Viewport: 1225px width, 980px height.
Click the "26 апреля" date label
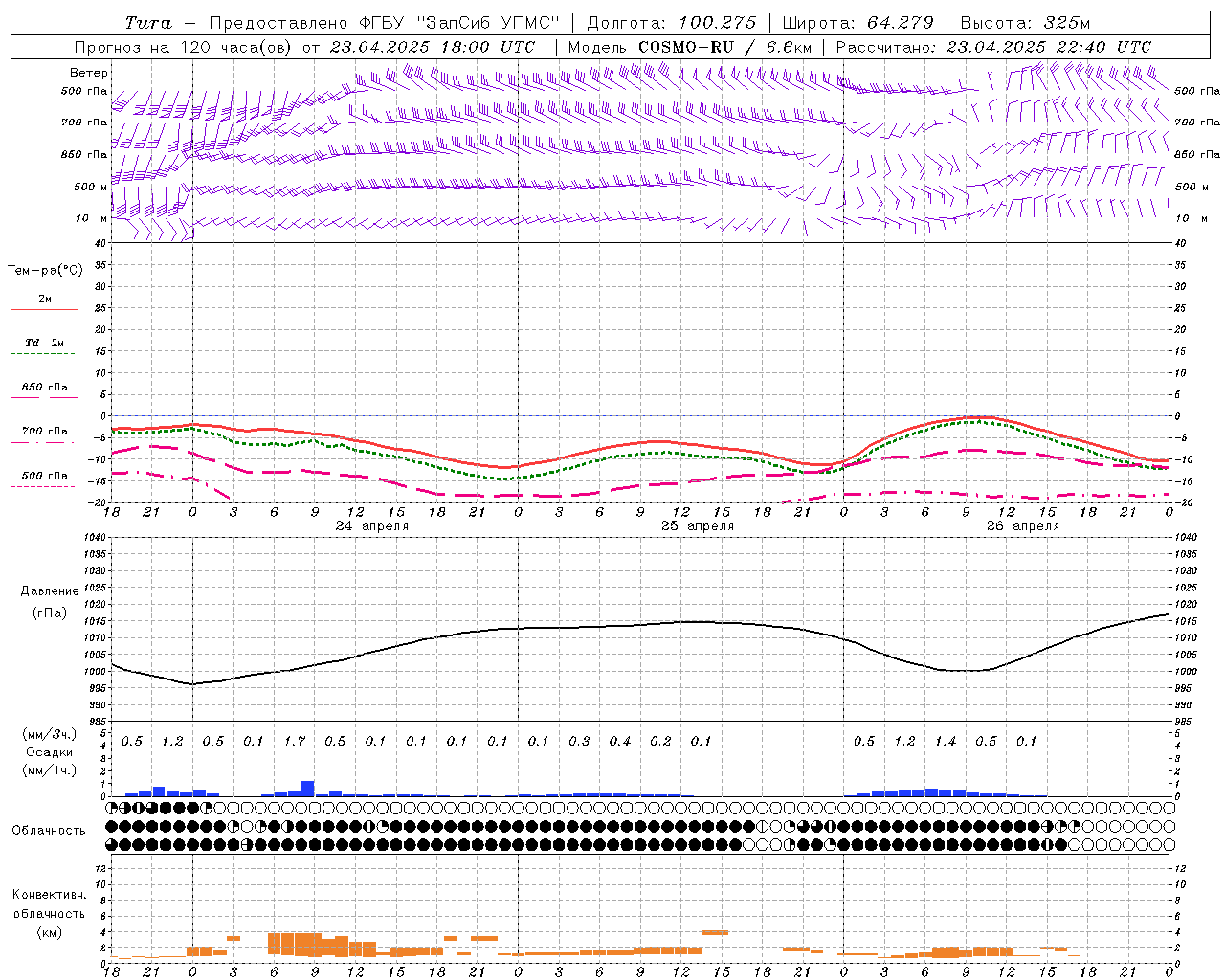[1023, 526]
